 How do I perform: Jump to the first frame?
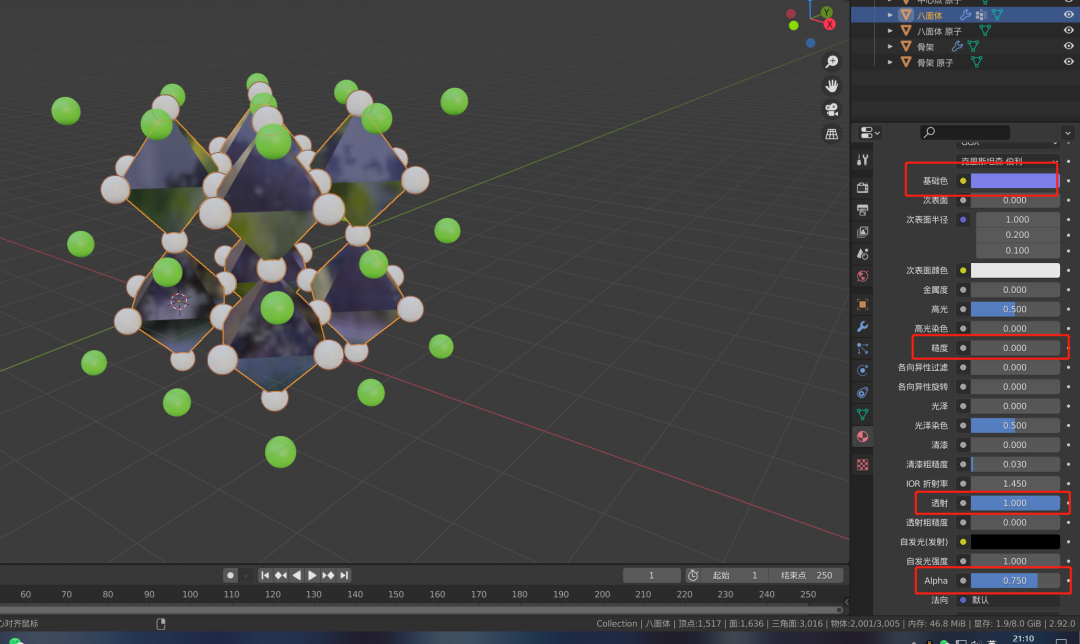pos(265,575)
